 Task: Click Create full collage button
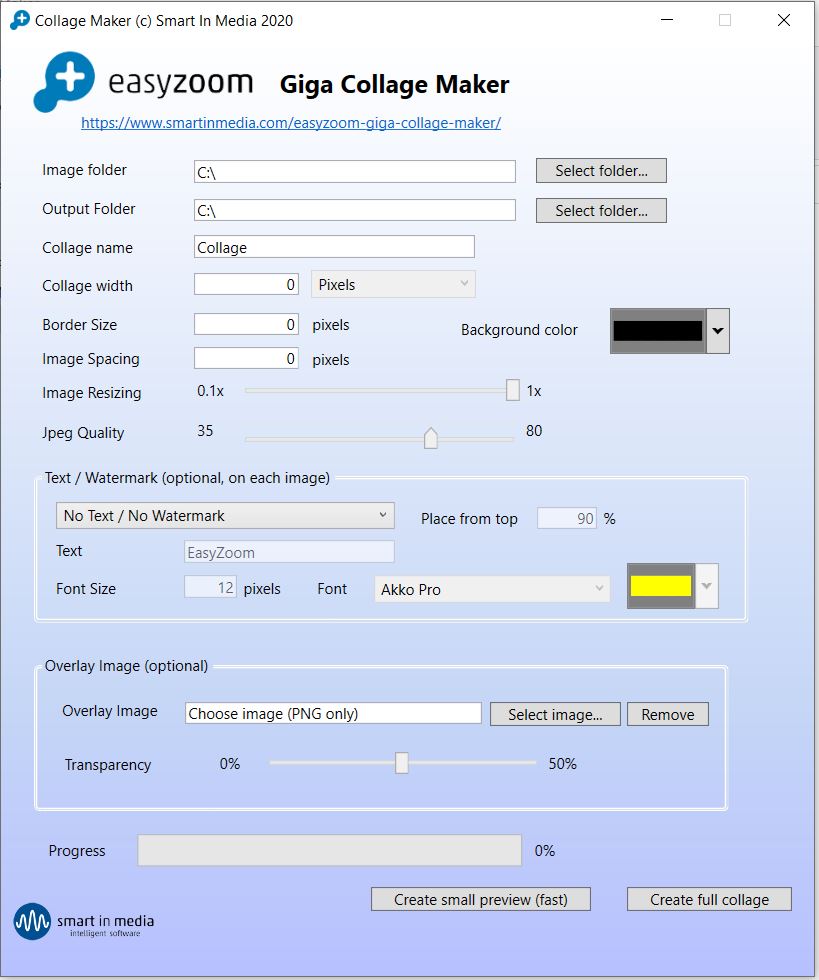(710, 899)
